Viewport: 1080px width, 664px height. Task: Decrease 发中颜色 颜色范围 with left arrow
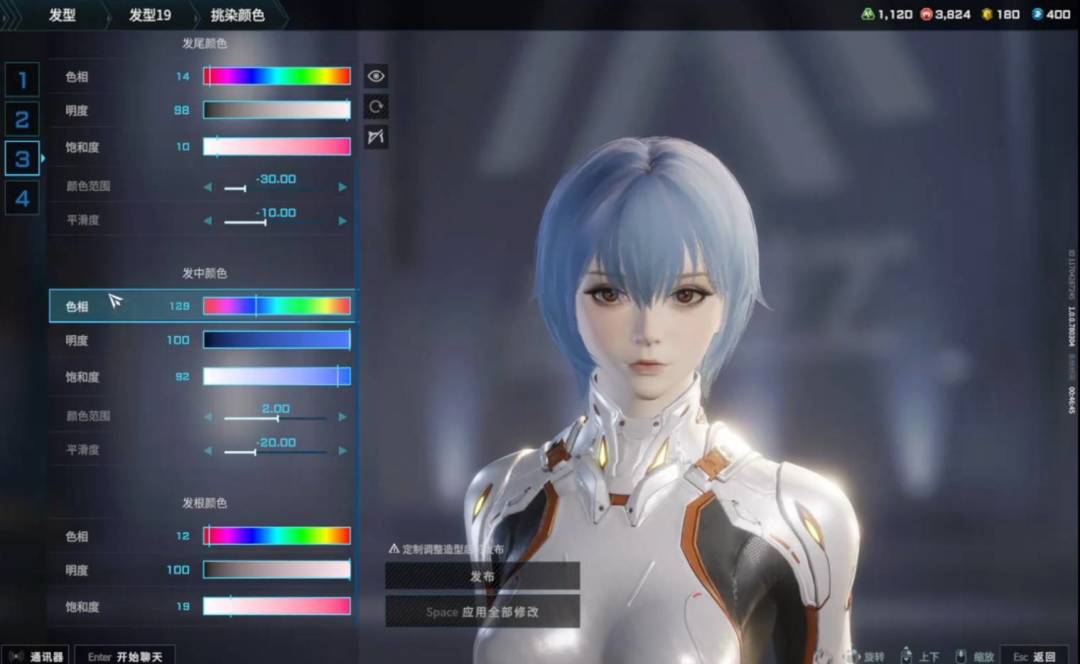[x=208, y=417]
